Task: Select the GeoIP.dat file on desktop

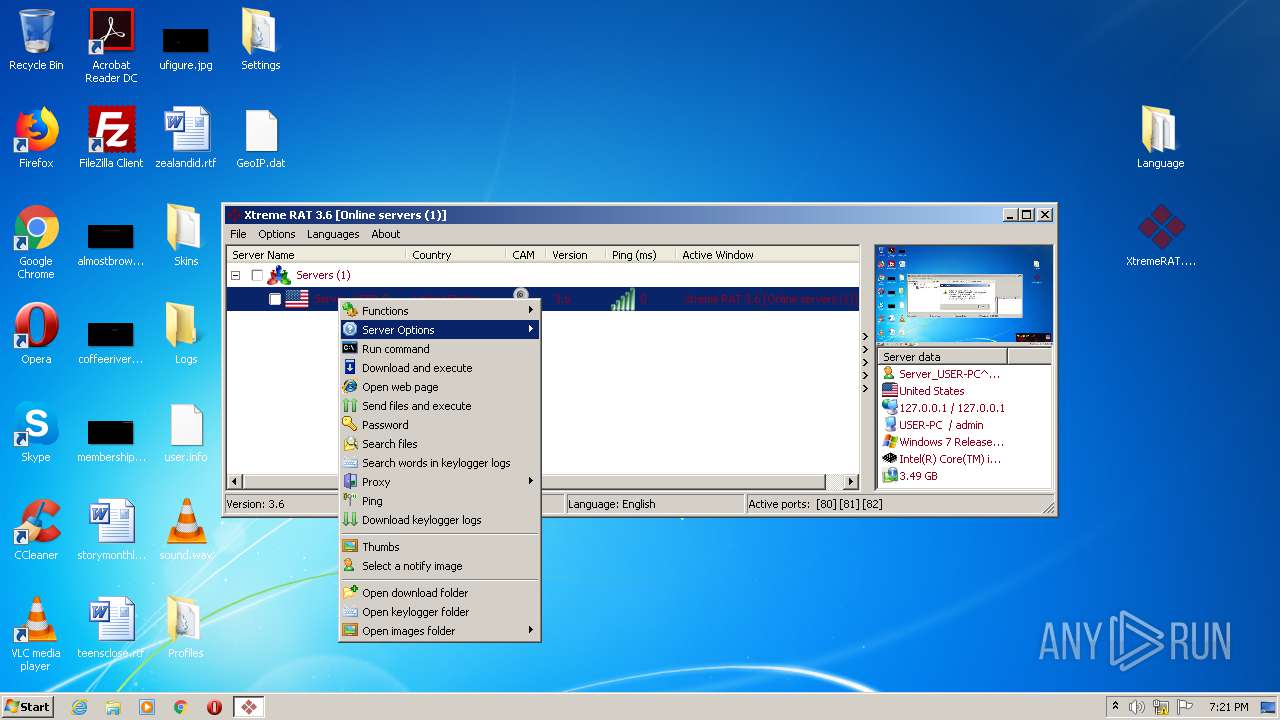Action: coord(260,138)
